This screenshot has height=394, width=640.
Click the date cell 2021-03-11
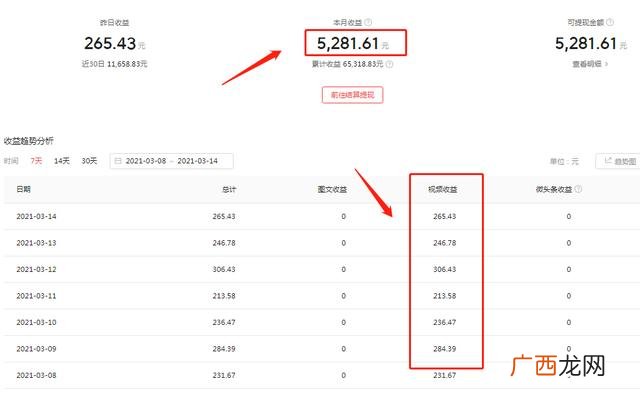pos(36,296)
